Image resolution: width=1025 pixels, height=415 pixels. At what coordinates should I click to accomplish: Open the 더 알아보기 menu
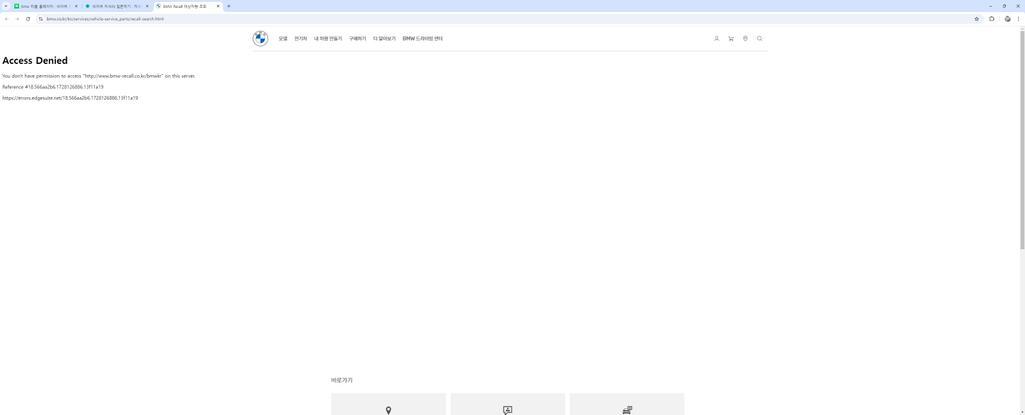pyautogui.click(x=384, y=39)
